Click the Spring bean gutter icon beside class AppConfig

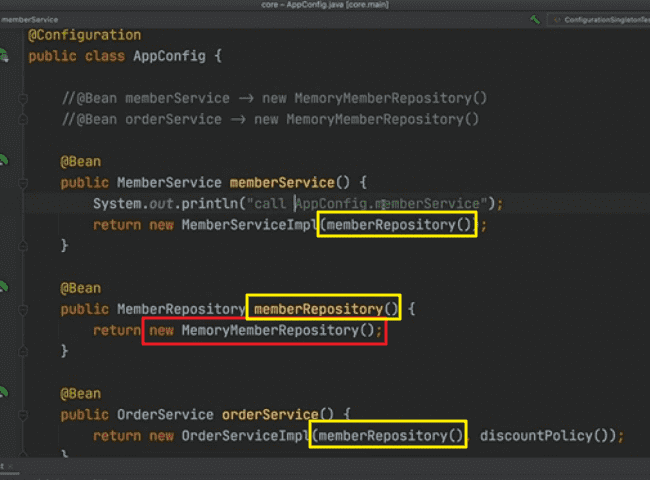click(4, 55)
